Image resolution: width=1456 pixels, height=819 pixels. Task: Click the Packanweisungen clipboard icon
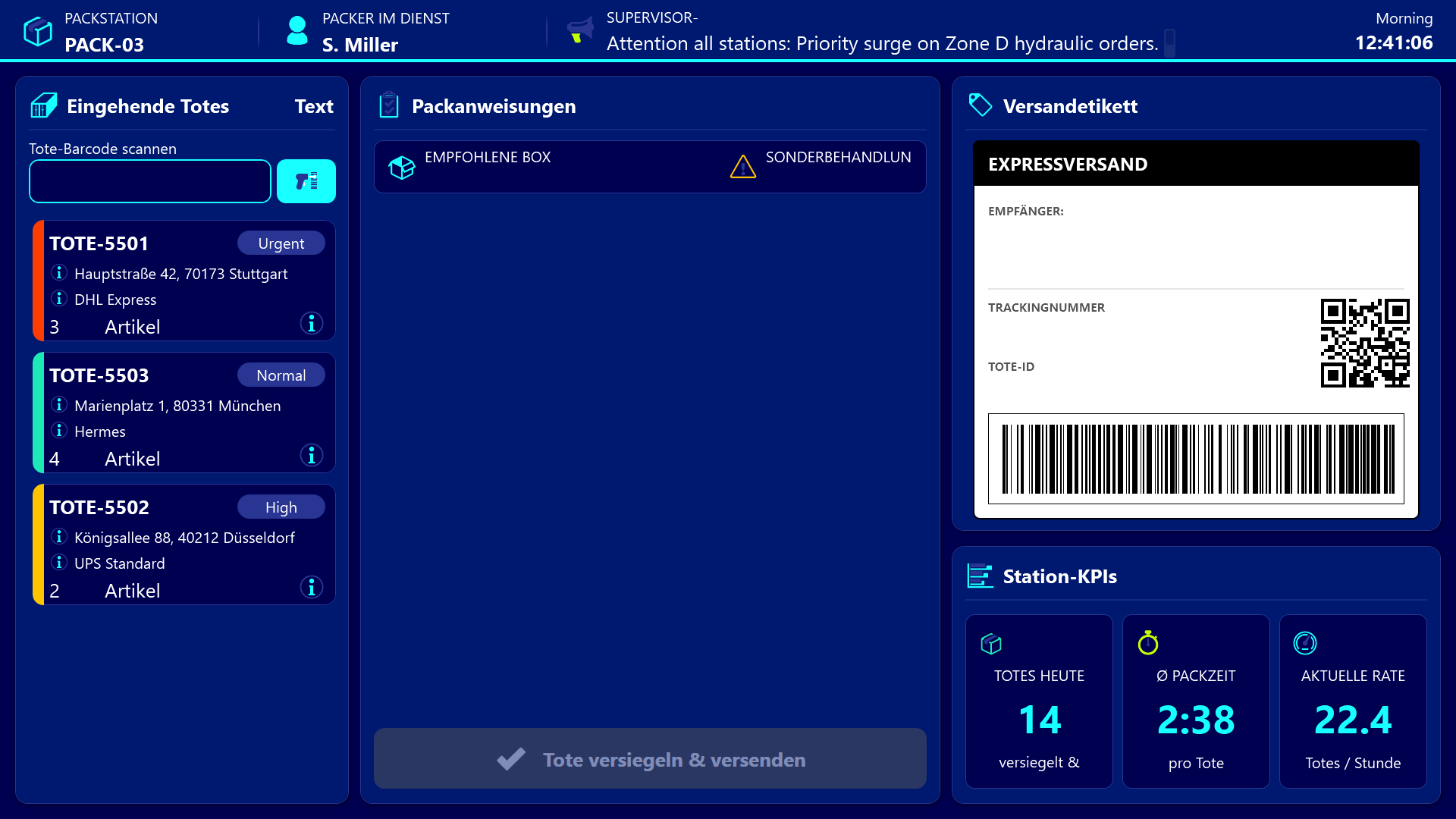pyautogui.click(x=389, y=105)
